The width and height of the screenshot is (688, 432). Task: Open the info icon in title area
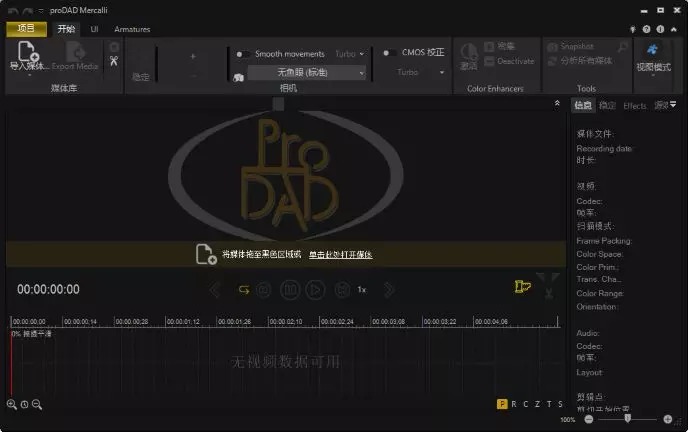coord(660,29)
